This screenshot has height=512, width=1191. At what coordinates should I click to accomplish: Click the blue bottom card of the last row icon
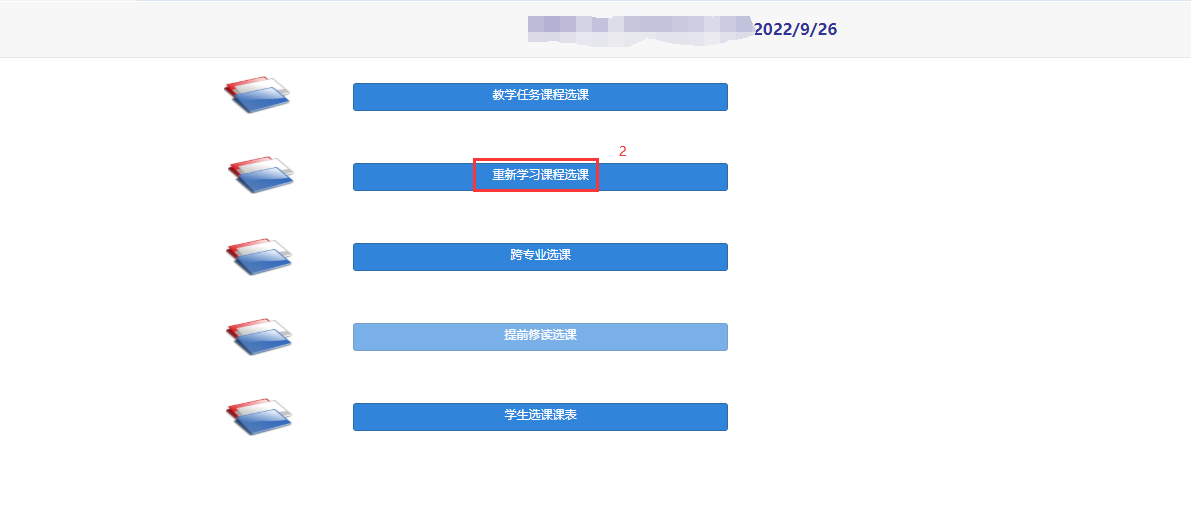262,423
